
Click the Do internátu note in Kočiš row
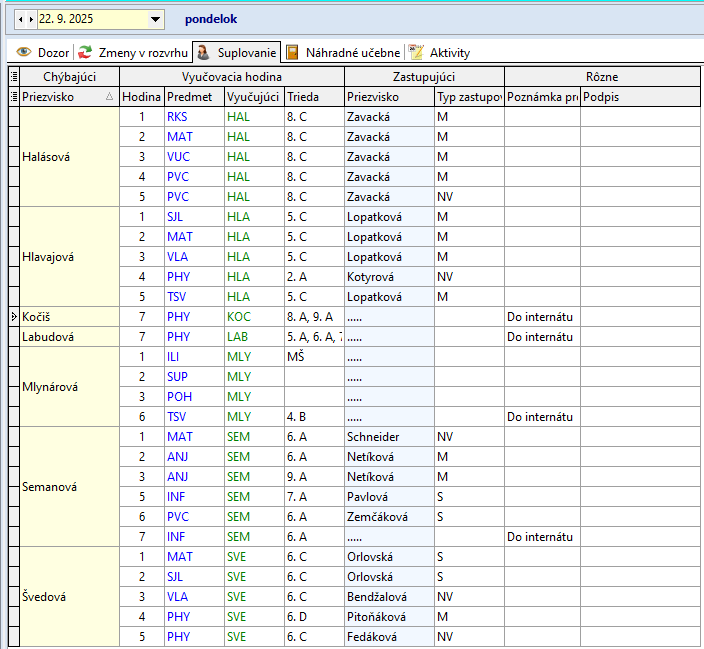(540, 317)
